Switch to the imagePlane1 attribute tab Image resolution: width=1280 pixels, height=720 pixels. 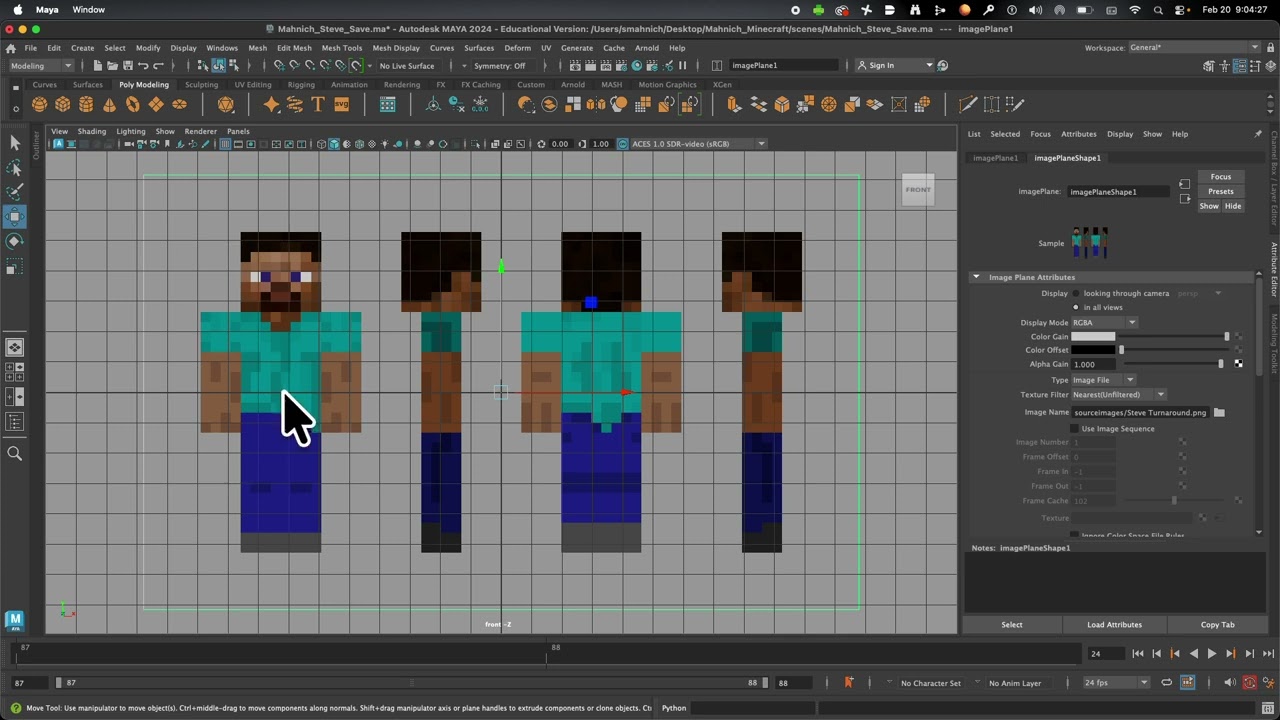click(995, 158)
